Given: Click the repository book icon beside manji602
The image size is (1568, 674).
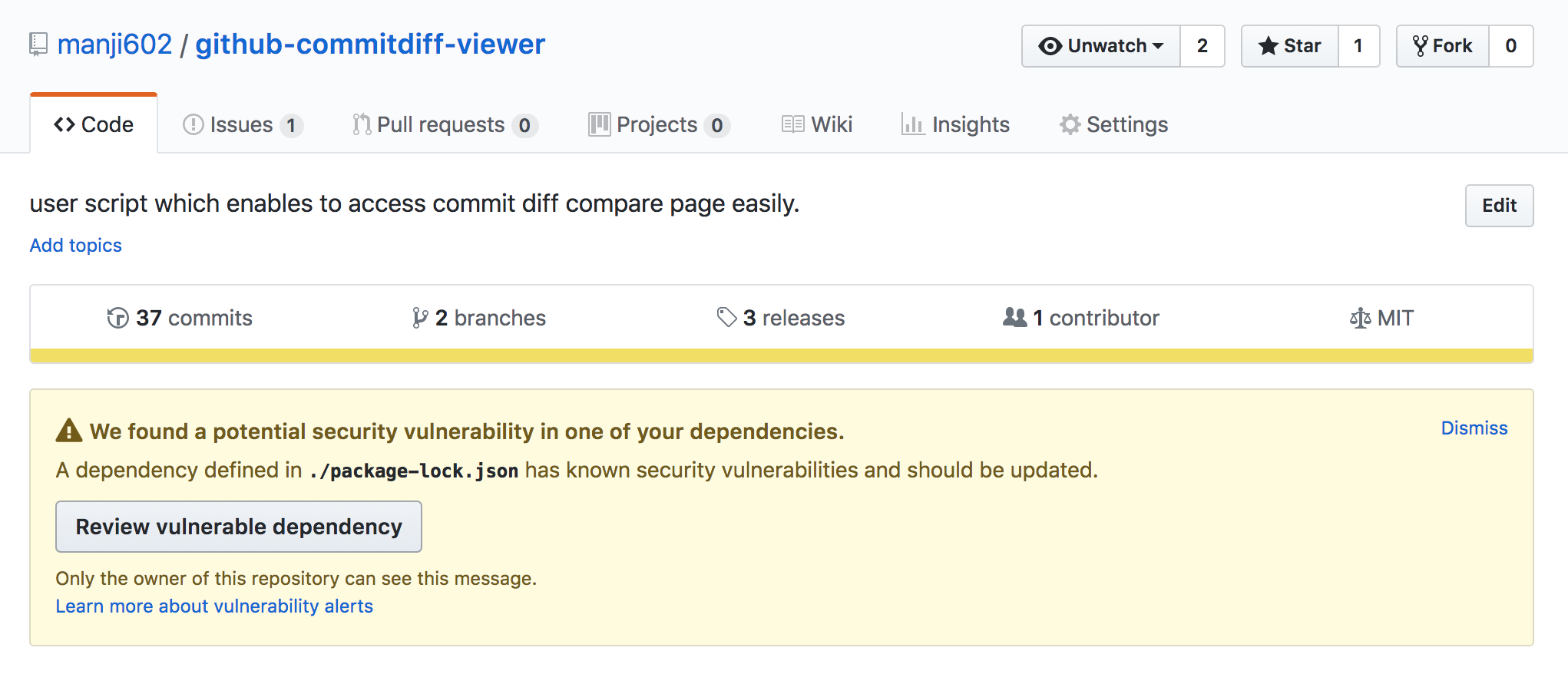Looking at the screenshot, I should tap(38, 45).
